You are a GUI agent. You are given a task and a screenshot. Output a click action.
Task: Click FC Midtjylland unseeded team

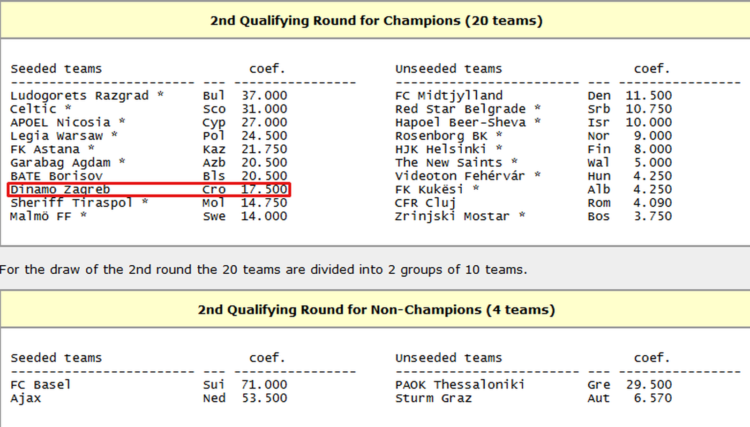click(449, 94)
